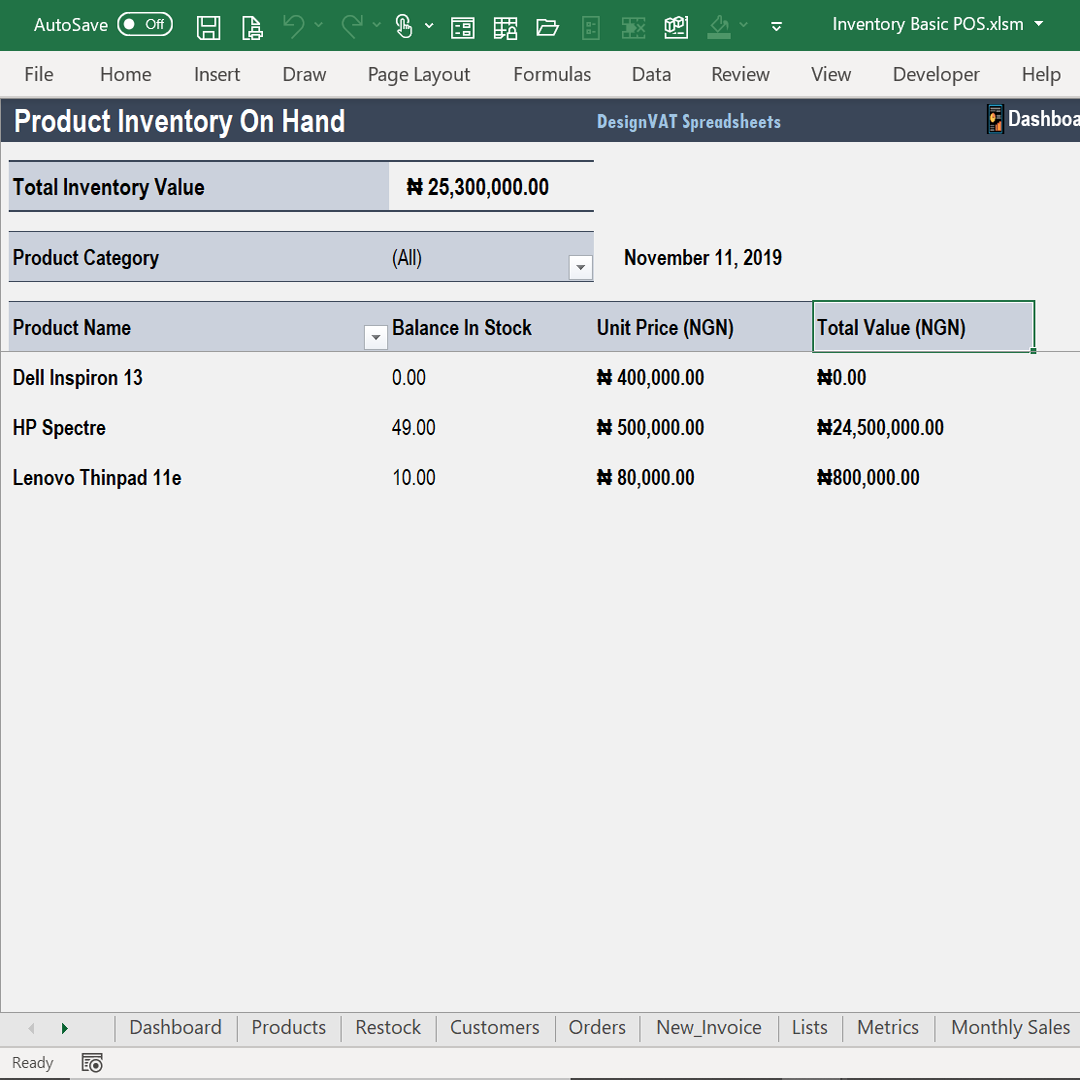
Task: Start macro recording from the status bar icon
Action: click(92, 1062)
